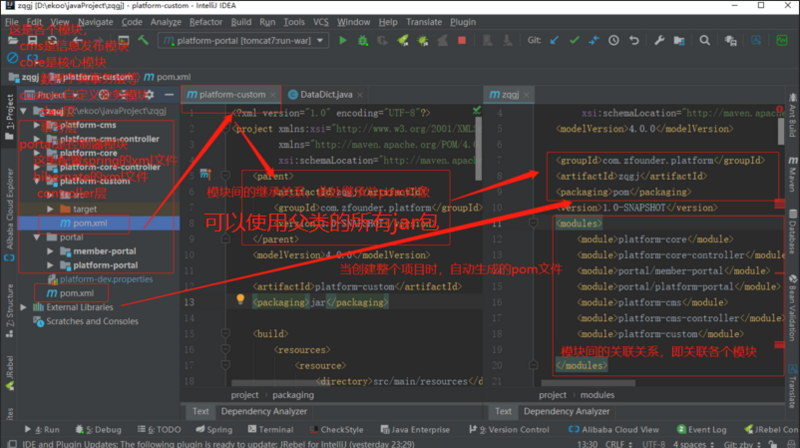Fold the modules block in zqgj editor
The image size is (800, 448).
(533, 223)
